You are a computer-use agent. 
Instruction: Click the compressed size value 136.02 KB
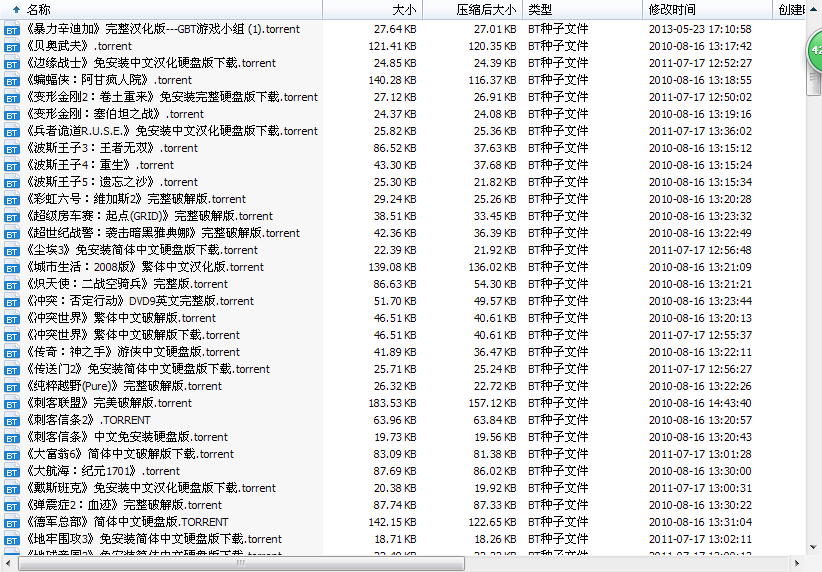(492, 267)
